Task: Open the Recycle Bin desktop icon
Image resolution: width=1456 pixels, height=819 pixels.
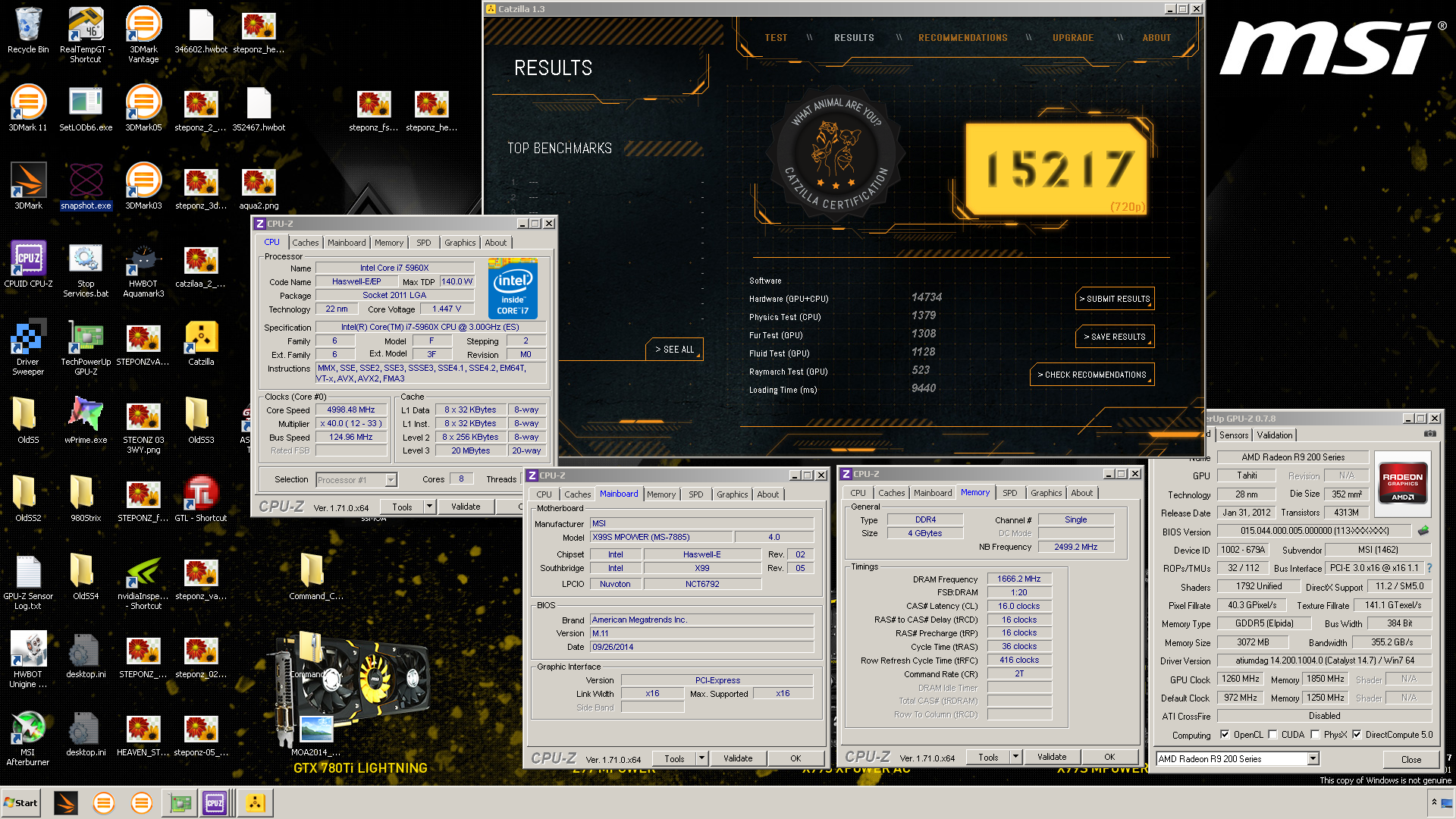Action: click(28, 32)
